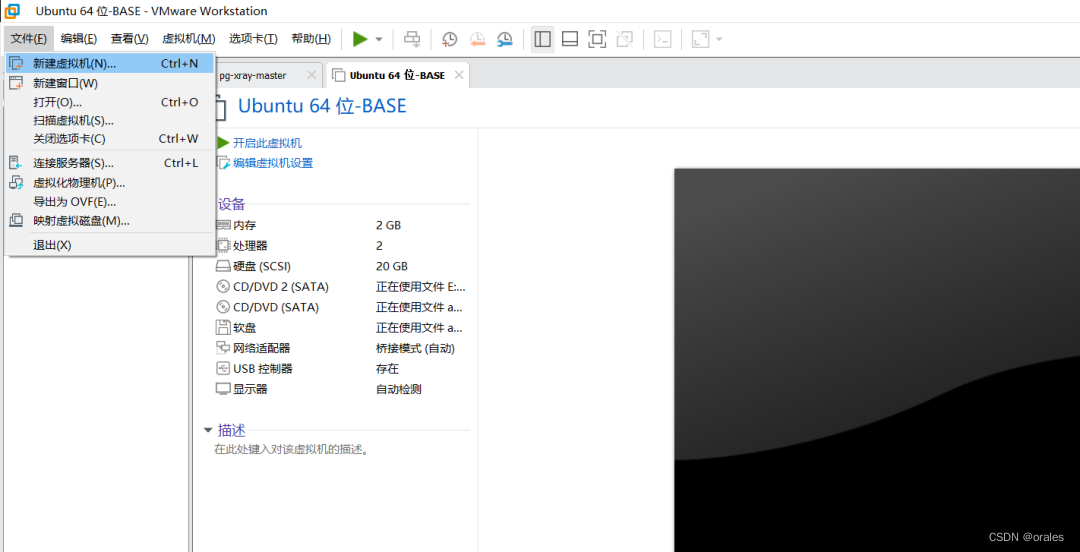
Task: Revert to snapshot toolbar icon
Action: (x=477, y=39)
